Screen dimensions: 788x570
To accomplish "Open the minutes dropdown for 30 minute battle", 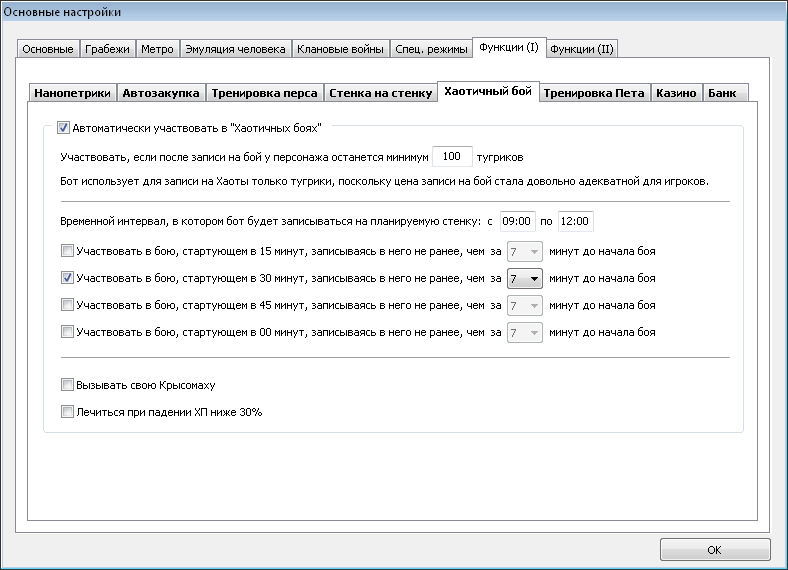I will (x=525, y=278).
